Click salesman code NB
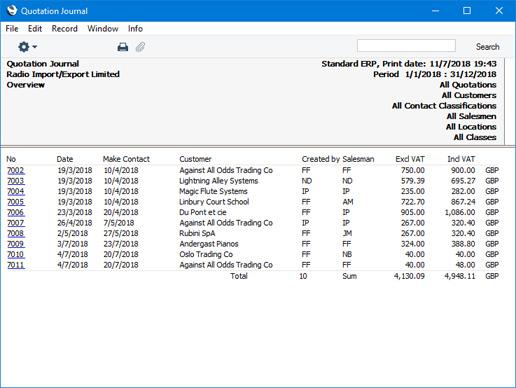Screen dimensions: 516x388 [x=347, y=254]
